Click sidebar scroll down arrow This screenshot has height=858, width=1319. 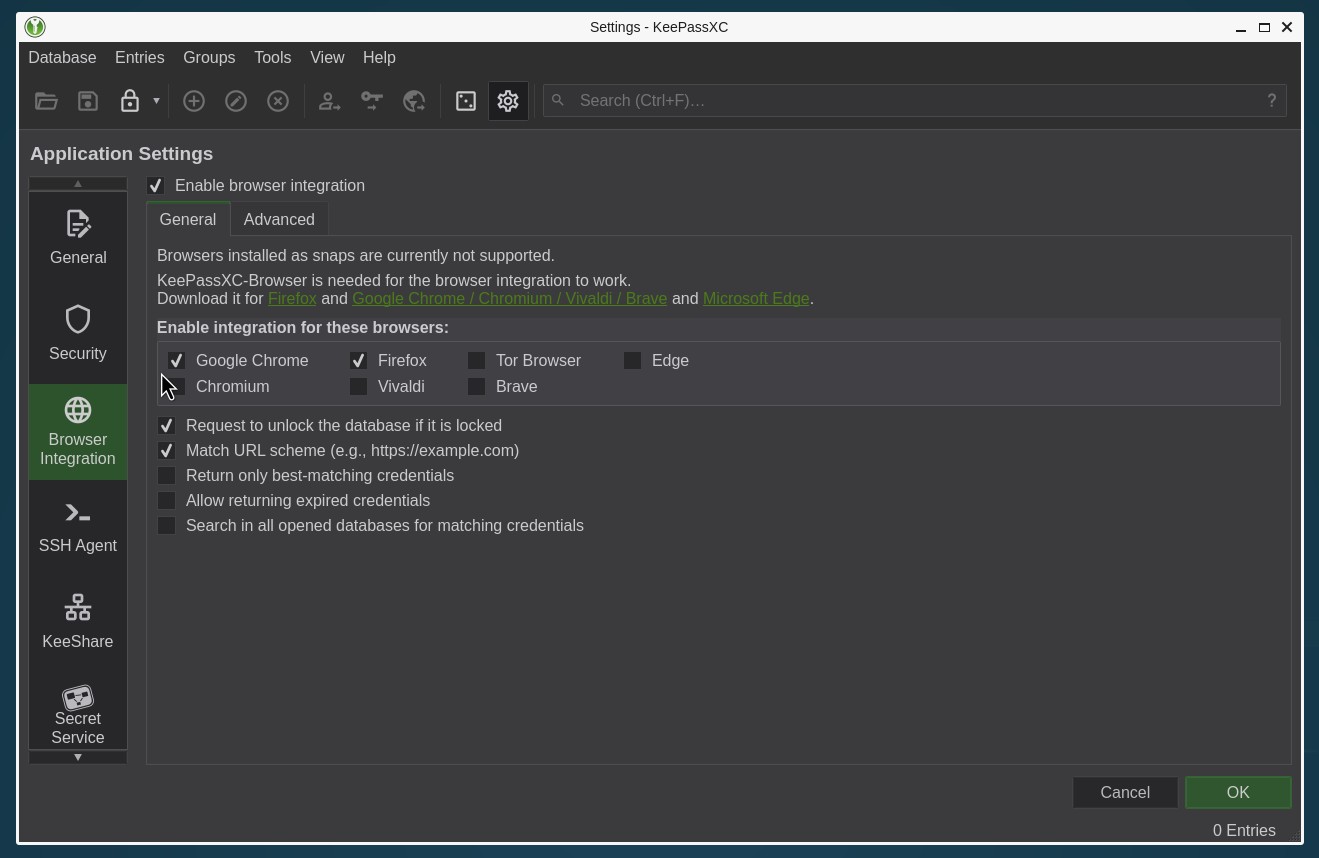point(78,757)
